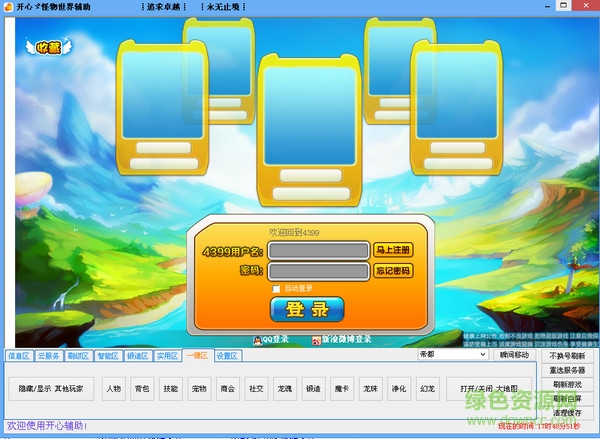This screenshot has width=600, height=439.
Task: Select the front right server card
Action: [x=456, y=108]
